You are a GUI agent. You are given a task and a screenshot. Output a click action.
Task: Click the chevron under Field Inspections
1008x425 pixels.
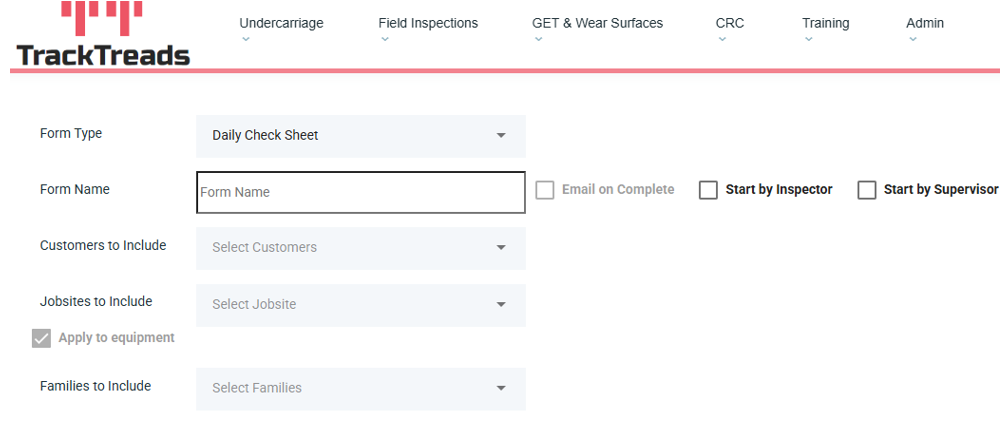point(385,40)
